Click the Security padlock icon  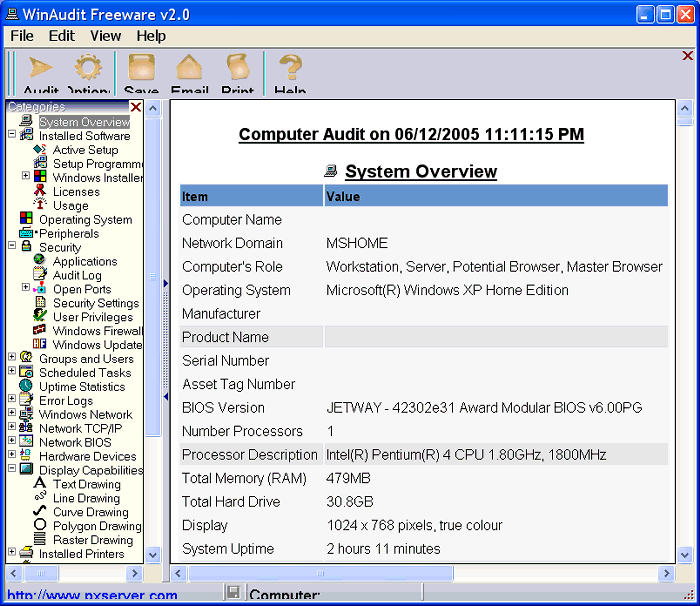[x=26, y=247]
